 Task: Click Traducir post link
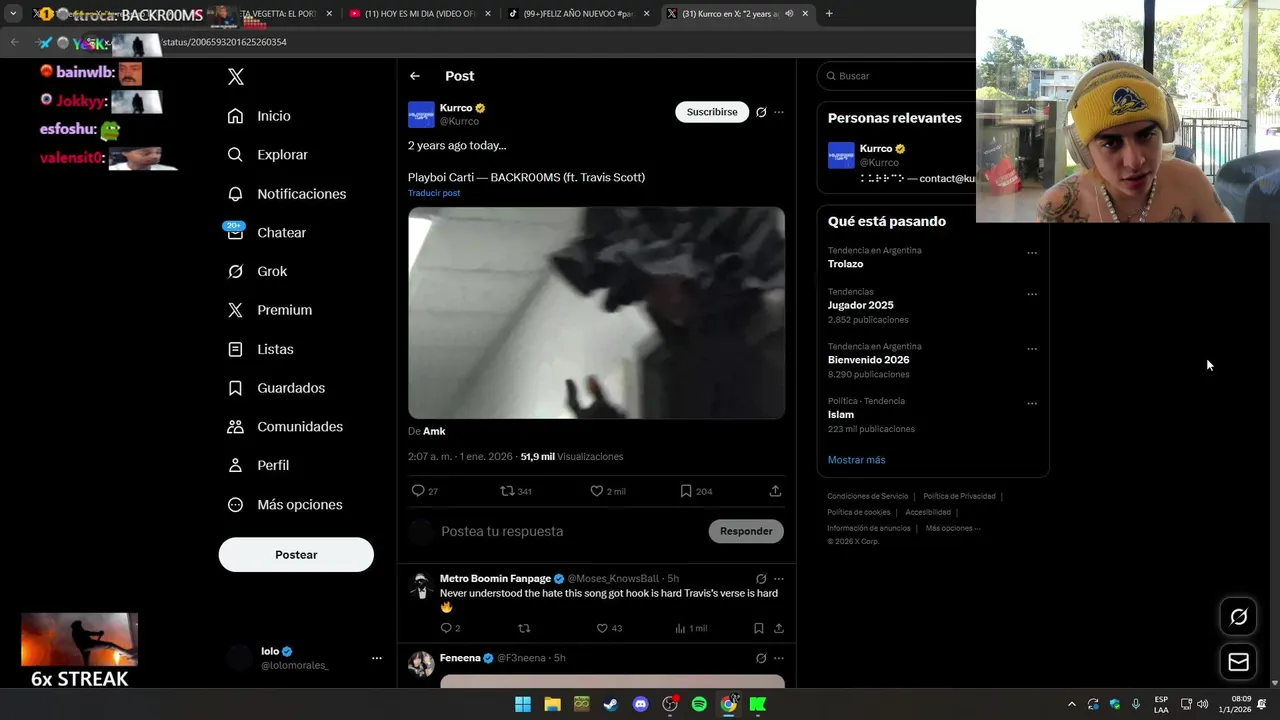434,193
